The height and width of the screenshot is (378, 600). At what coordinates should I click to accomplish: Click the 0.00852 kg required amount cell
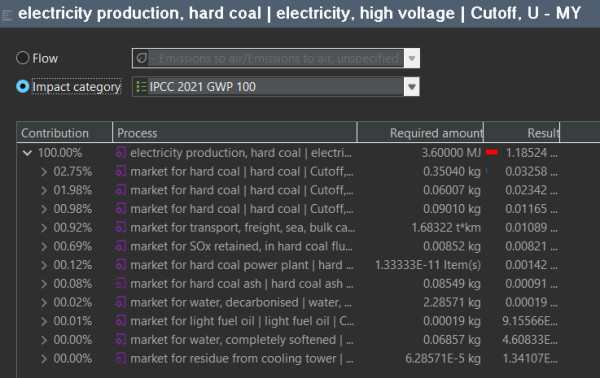click(452, 246)
